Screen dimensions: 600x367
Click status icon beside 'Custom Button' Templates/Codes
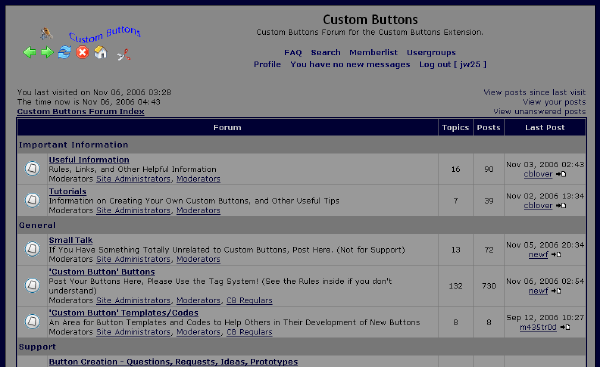tap(33, 321)
